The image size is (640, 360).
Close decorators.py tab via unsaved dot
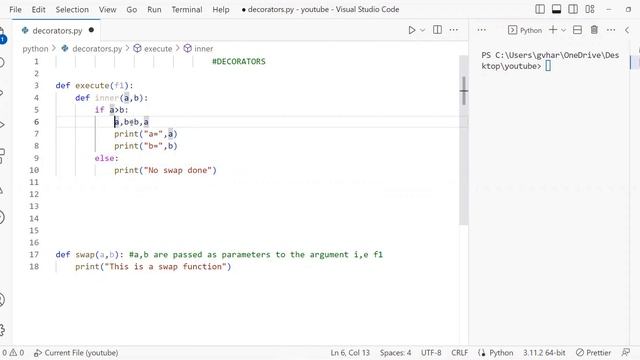tap(91, 30)
